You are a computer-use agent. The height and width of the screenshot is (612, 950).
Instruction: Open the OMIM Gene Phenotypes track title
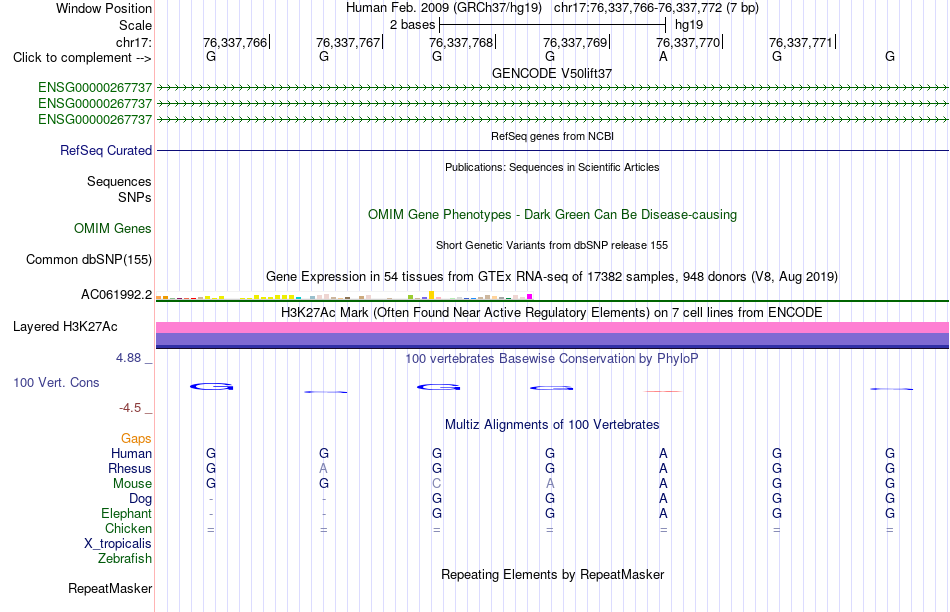point(552,215)
